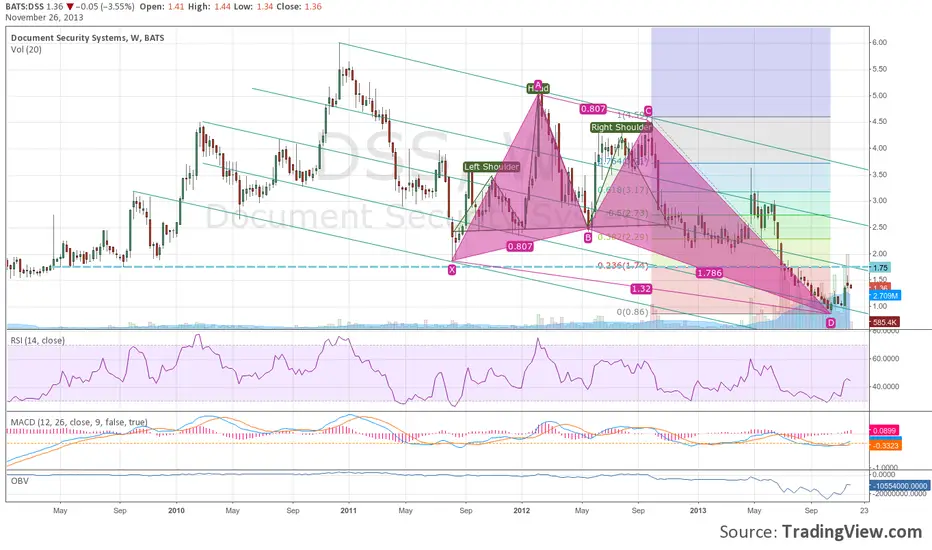
Task: Click the 1.32 ratio label
Action: (641, 289)
